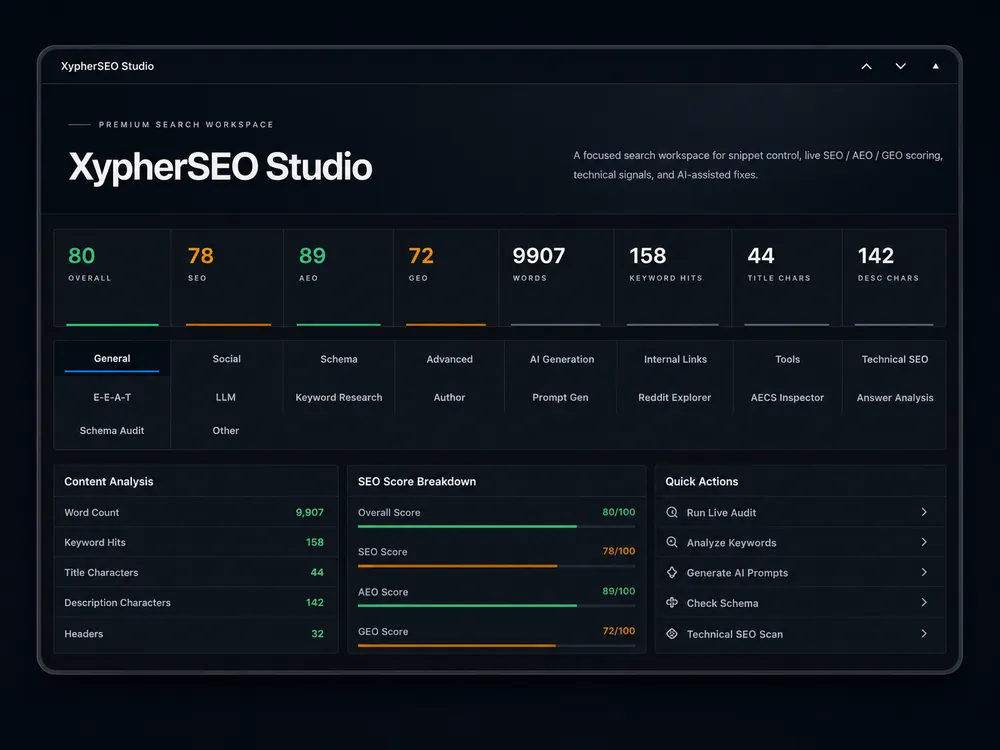Switch to the Schema tab

pos(339,359)
